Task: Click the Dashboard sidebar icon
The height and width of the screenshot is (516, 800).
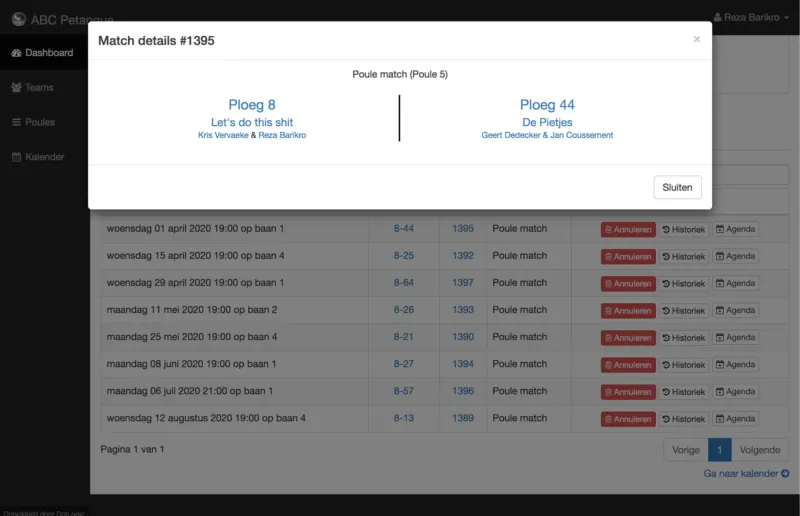Action: point(16,53)
